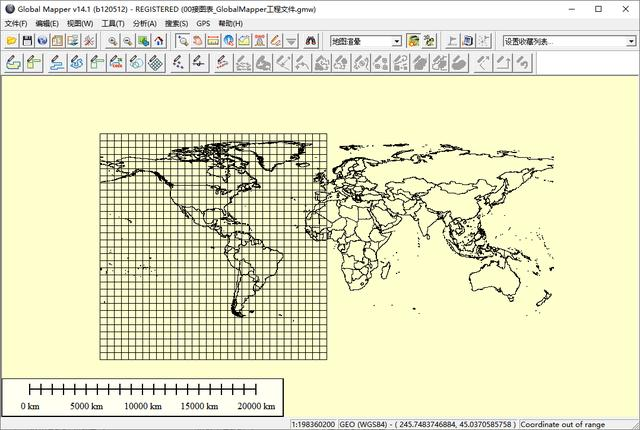Viewport: 640px width, 430px height.
Task: Open Search with the binoculars icon
Action: tap(311, 41)
